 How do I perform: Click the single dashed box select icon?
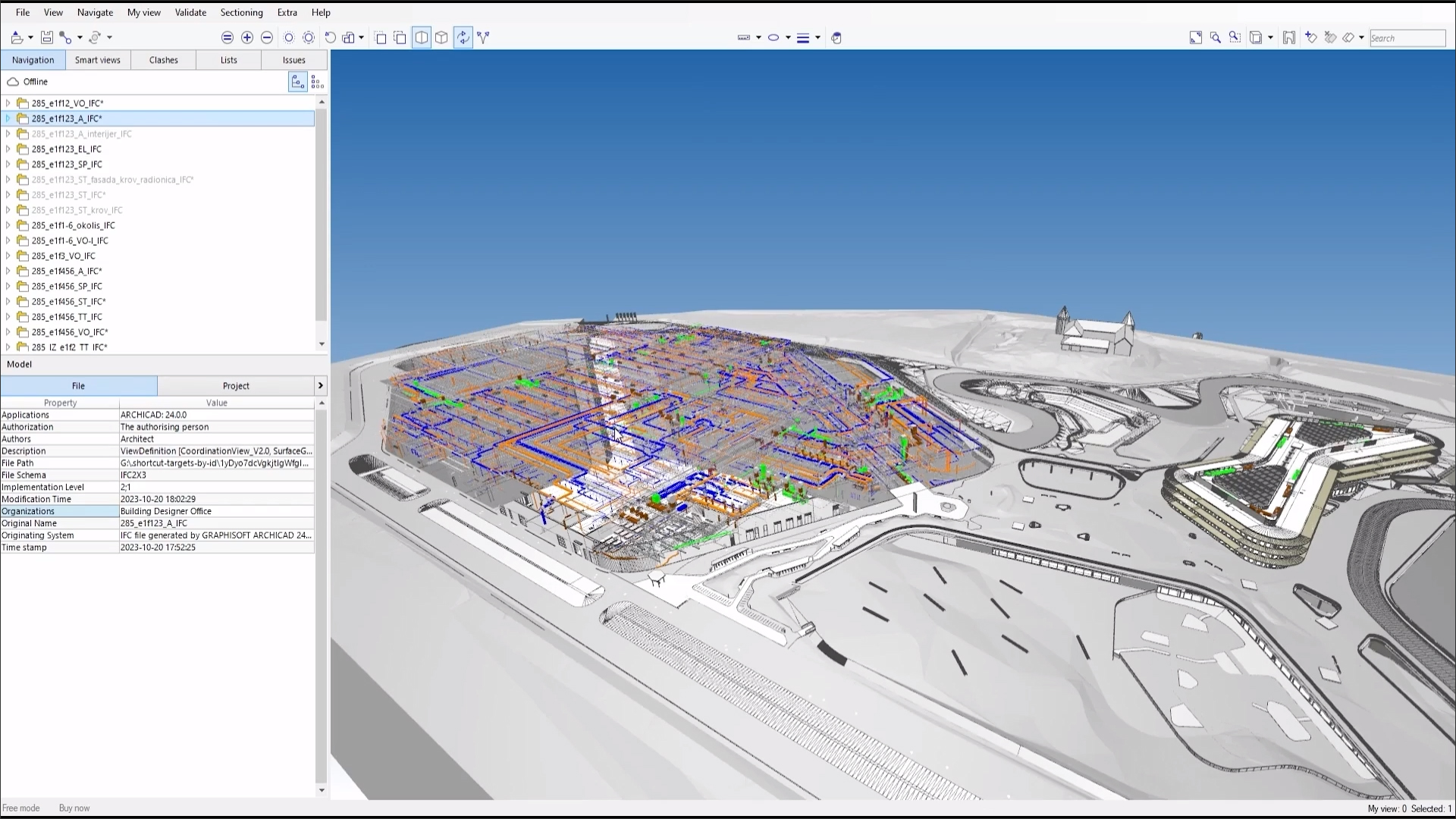[381, 38]
